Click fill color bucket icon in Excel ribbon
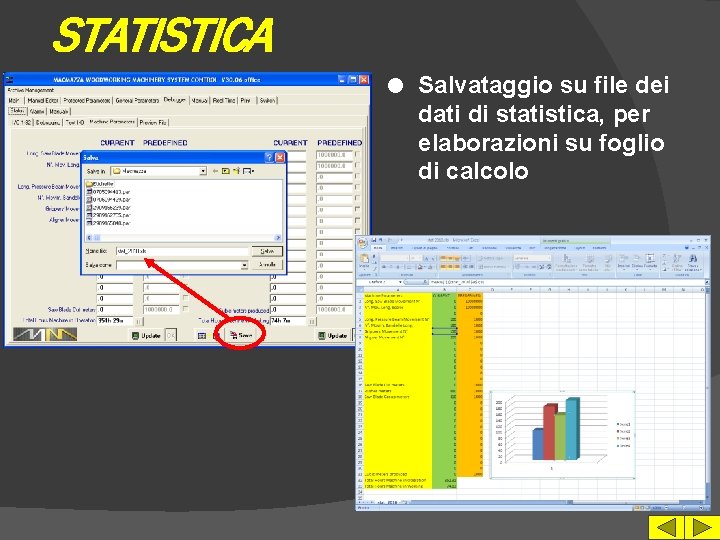The image size is (720, 540). 421,267
